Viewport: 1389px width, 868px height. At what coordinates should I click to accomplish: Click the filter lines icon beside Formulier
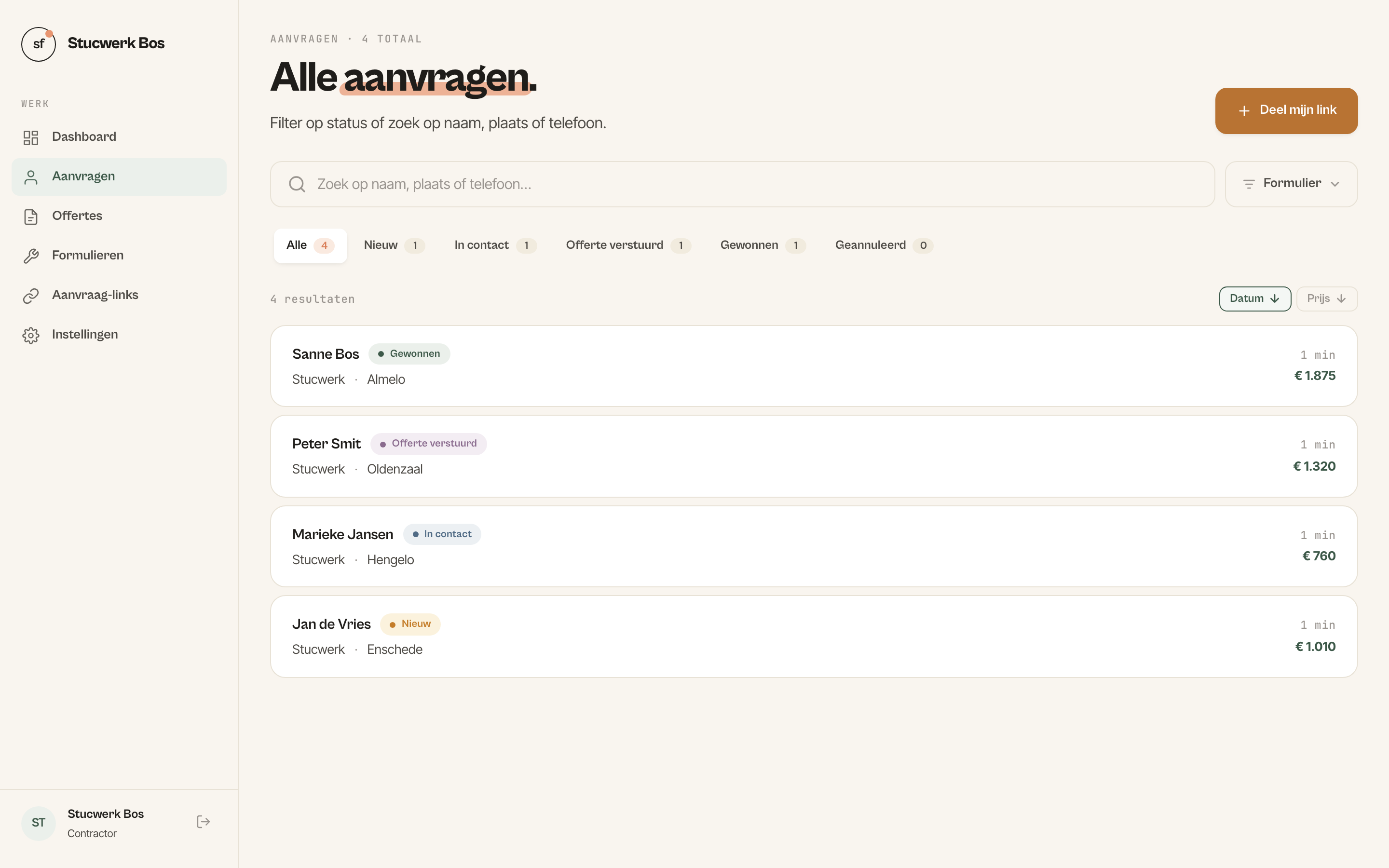1248,184
